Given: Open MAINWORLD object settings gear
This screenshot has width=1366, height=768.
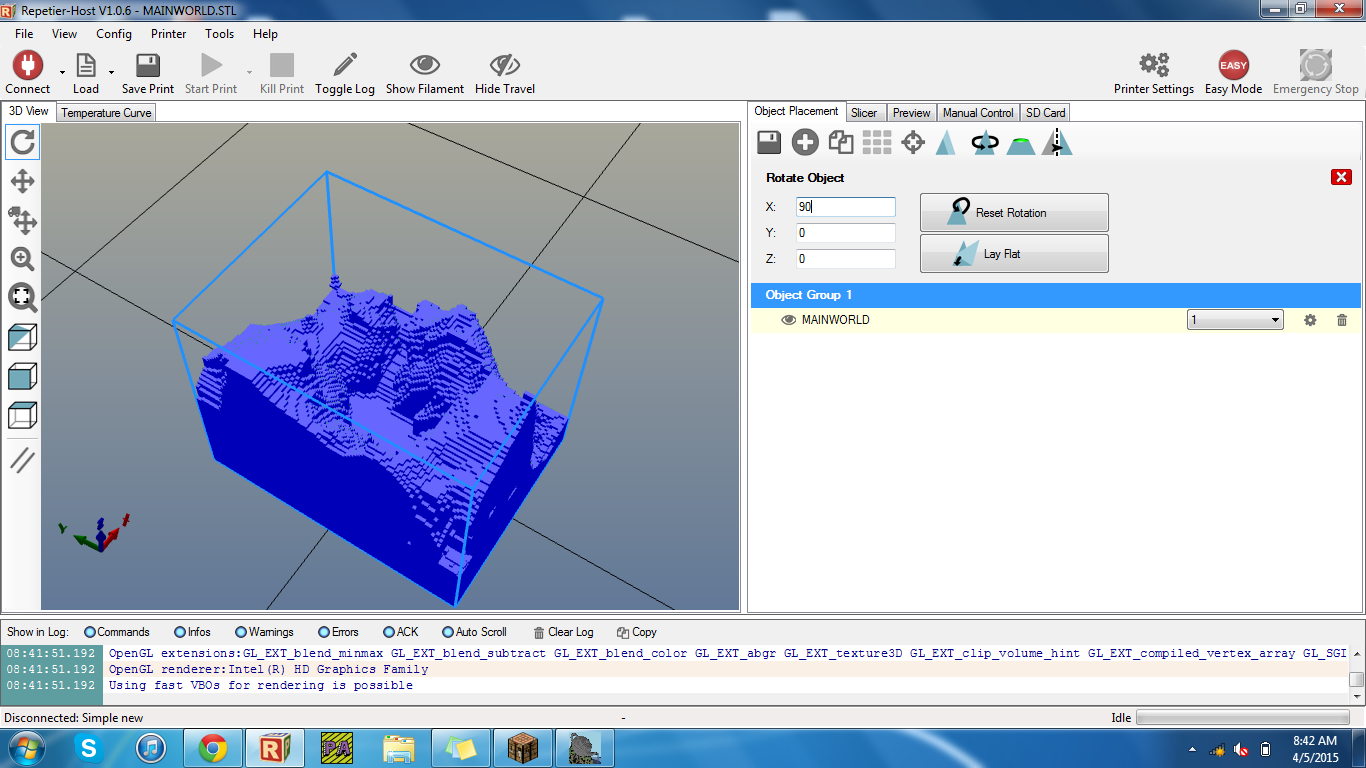Looking at the screenshot, I should (1310, 320).
